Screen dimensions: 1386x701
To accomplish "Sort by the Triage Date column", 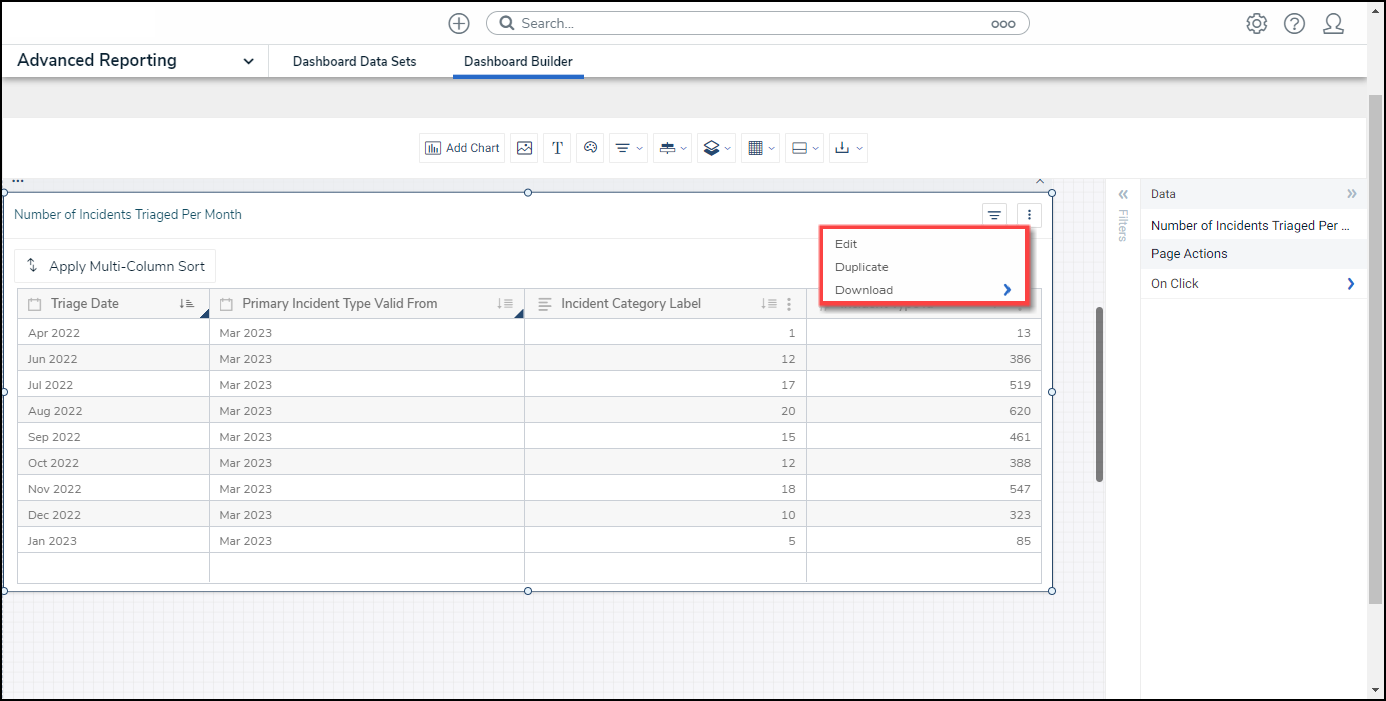I will 186,304.
